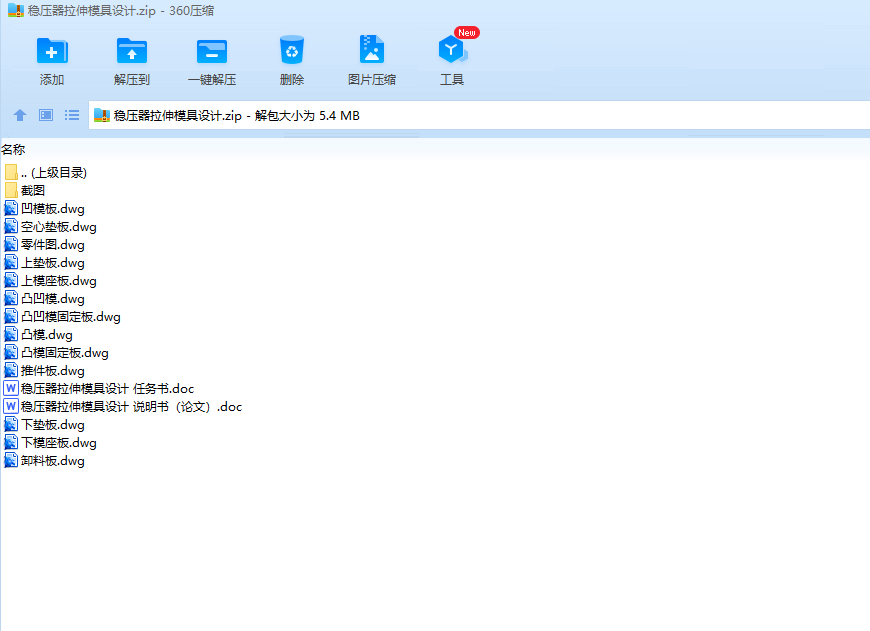Select 稳压器拉伸模具设计 说明书（论文）.doc

(131, 407)
